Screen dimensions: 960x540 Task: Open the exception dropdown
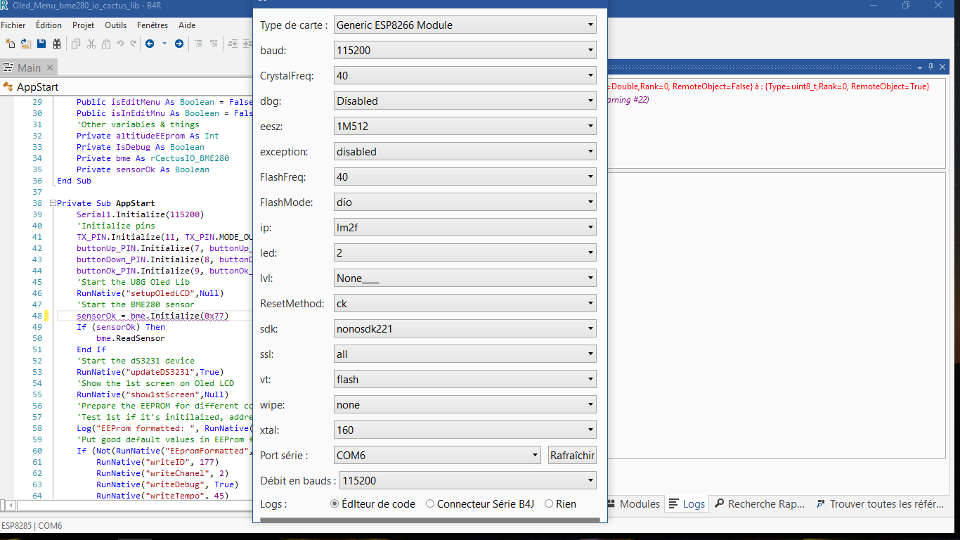[x=465, y=152]
